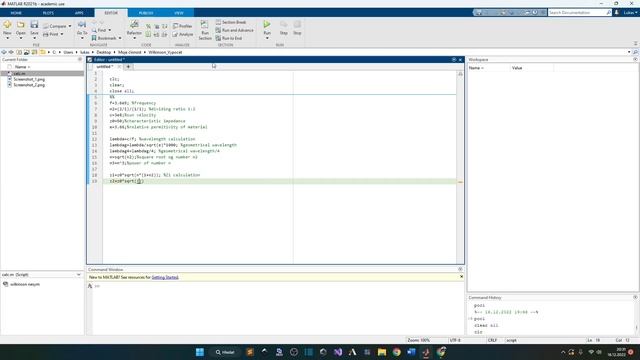This screenshot has width=640, height=360.
Task: Expand the Bookmark dropdown arrow
Action: [120, 38]
